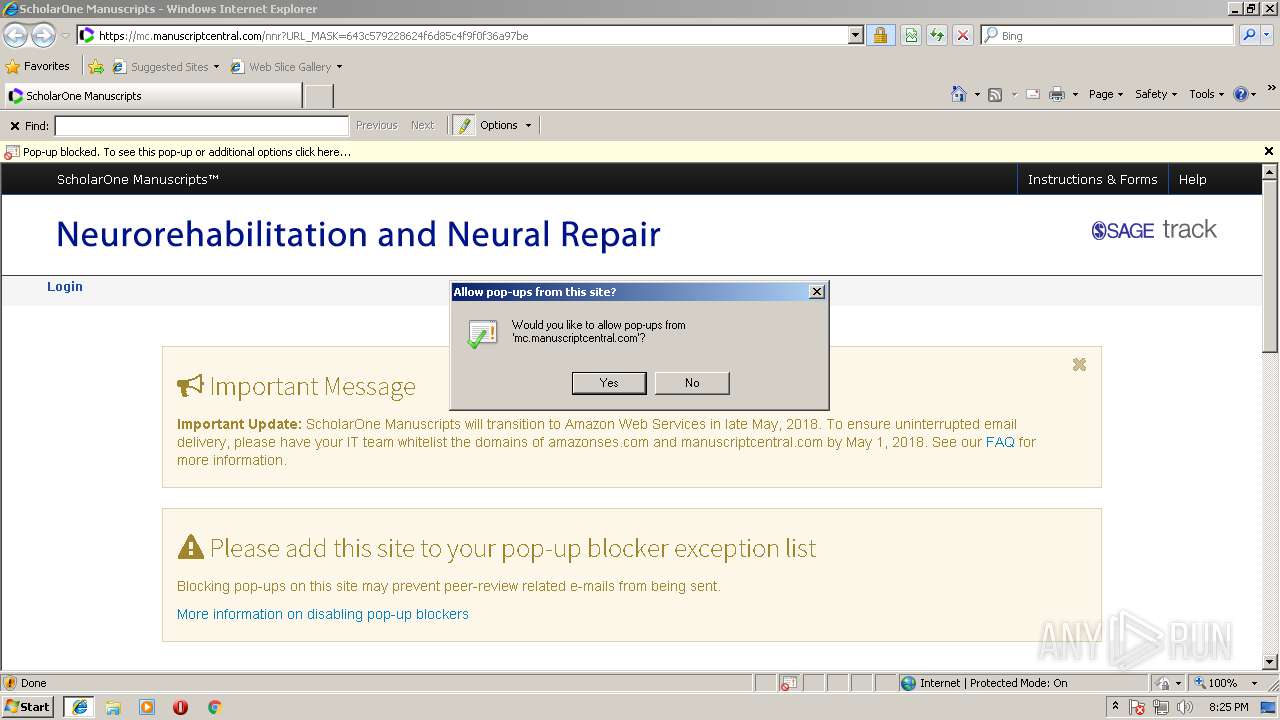
Task: Click Internet Explorer taskbar icon
Action: coord(79,706)
